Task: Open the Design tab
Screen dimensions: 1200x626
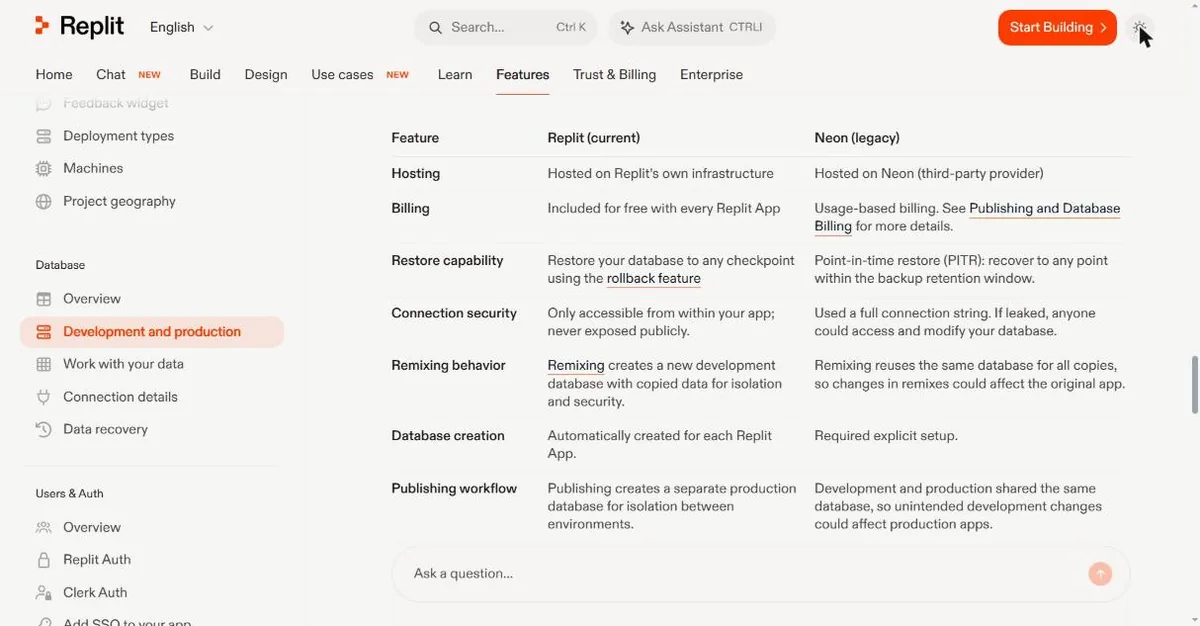Action: (x=266, y=75)
